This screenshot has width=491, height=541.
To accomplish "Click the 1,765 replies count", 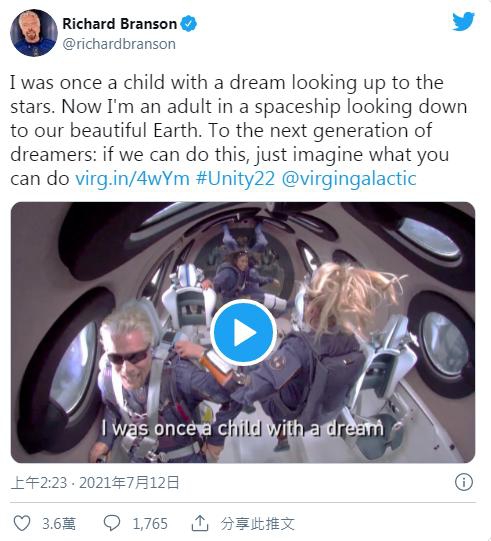I will pos(150,523).
